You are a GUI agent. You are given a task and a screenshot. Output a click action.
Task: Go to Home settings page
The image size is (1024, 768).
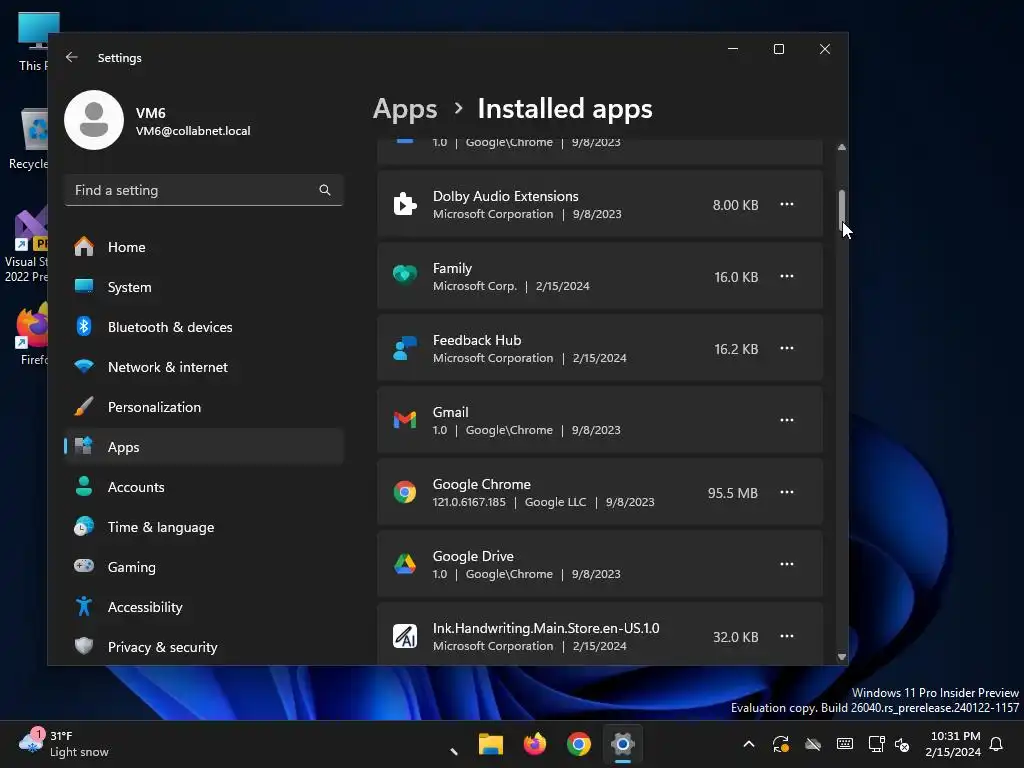tap(204, 247)
